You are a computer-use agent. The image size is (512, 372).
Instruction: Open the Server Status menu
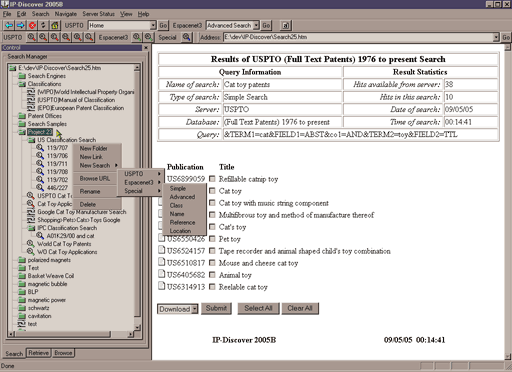pyautogui.click(x=98, y=14)
